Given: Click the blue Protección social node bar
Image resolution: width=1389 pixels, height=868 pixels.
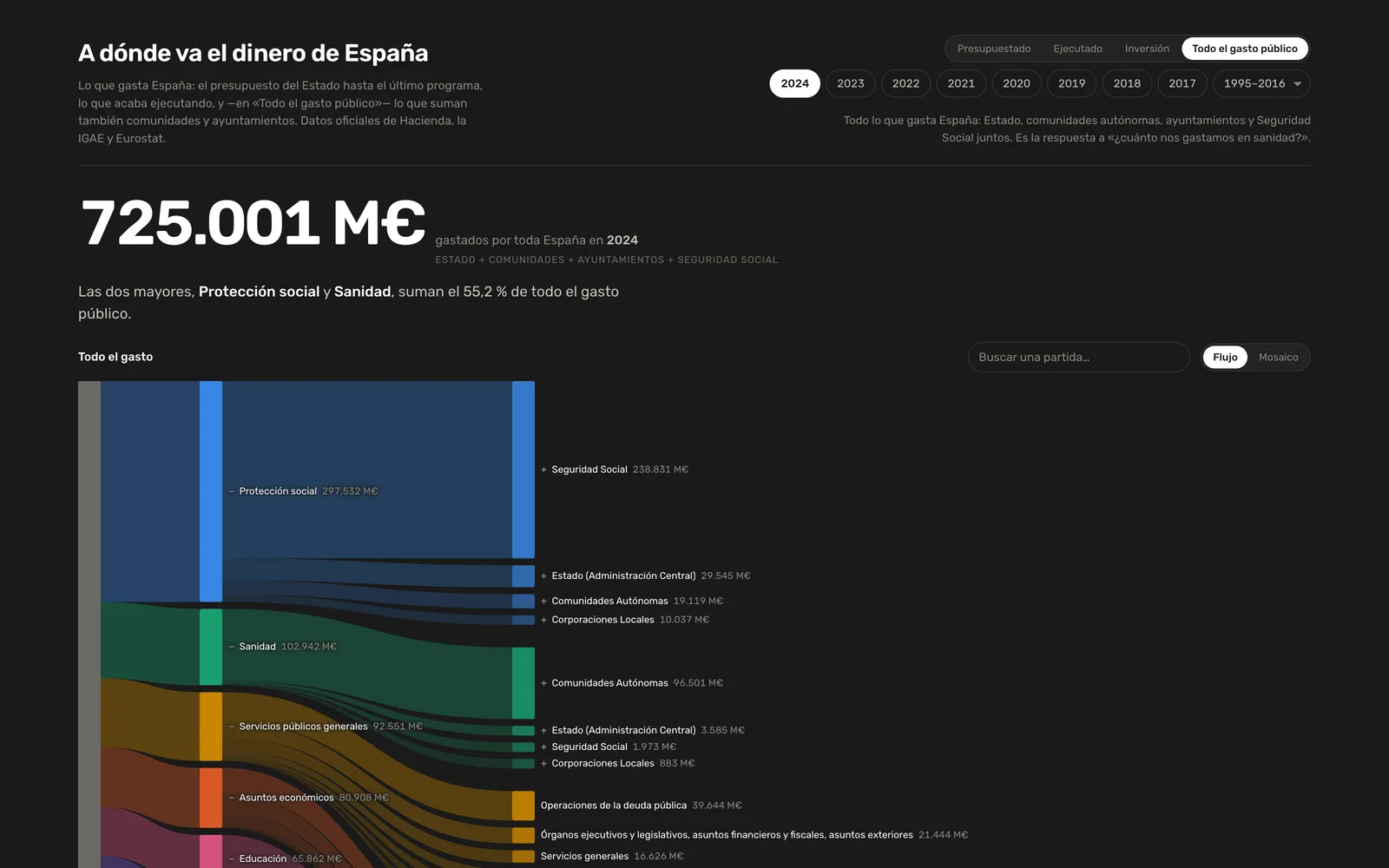Looking at the screenshot, I should coord(211,491).
